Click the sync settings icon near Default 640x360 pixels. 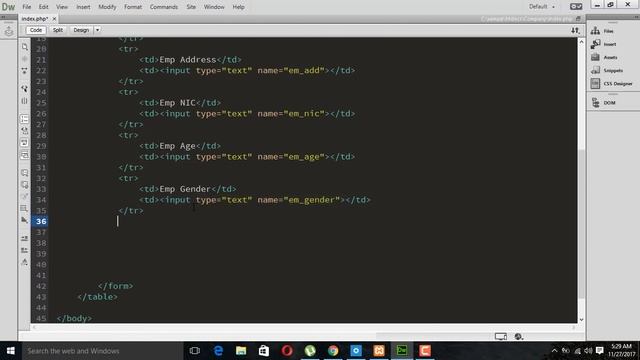[x=576, y=7]
